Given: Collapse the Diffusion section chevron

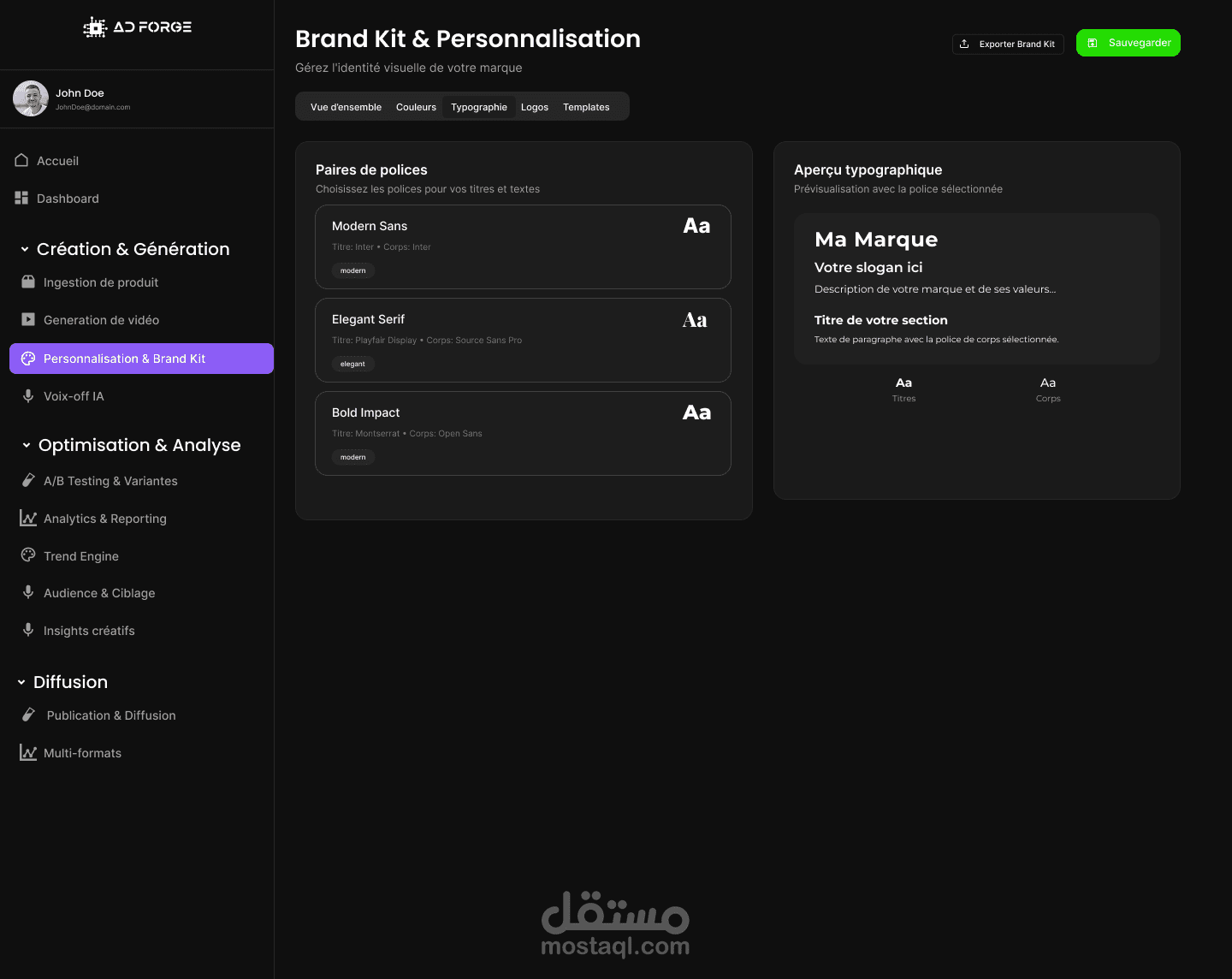Looking at the screenshot, I should [x=21, y=682].
